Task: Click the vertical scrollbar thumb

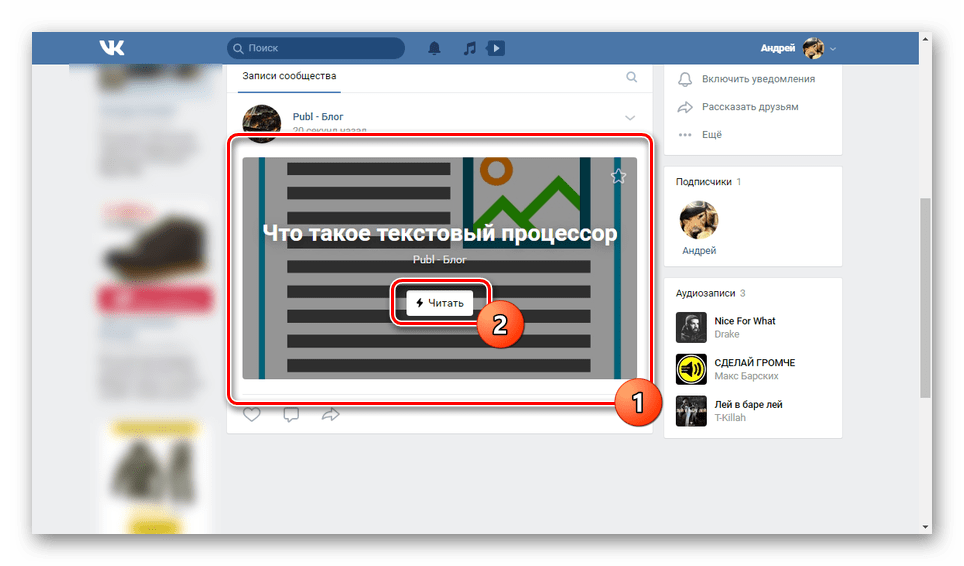Action: click(925, 298)
